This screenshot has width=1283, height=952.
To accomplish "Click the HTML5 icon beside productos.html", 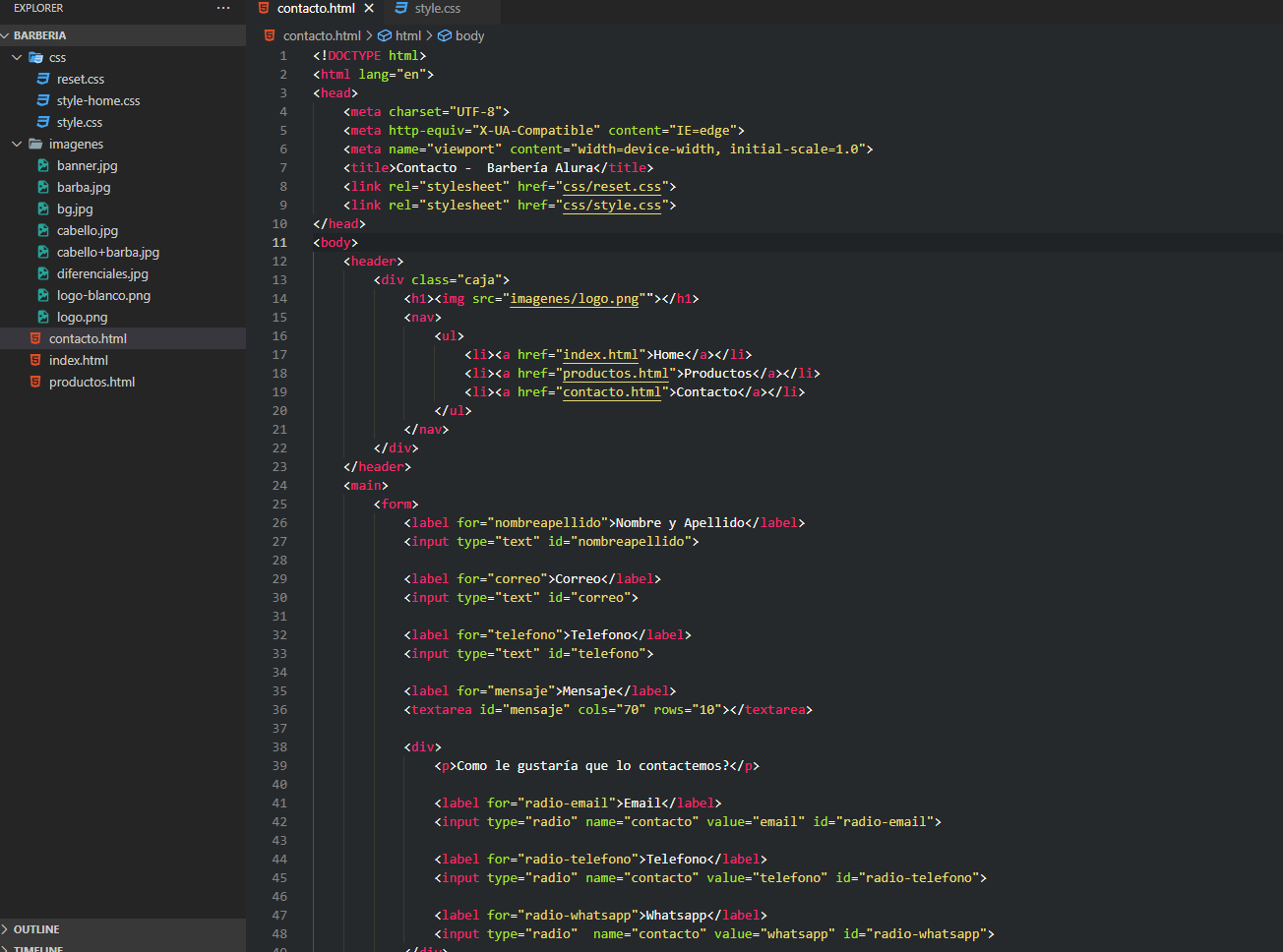I will point(35,382).
